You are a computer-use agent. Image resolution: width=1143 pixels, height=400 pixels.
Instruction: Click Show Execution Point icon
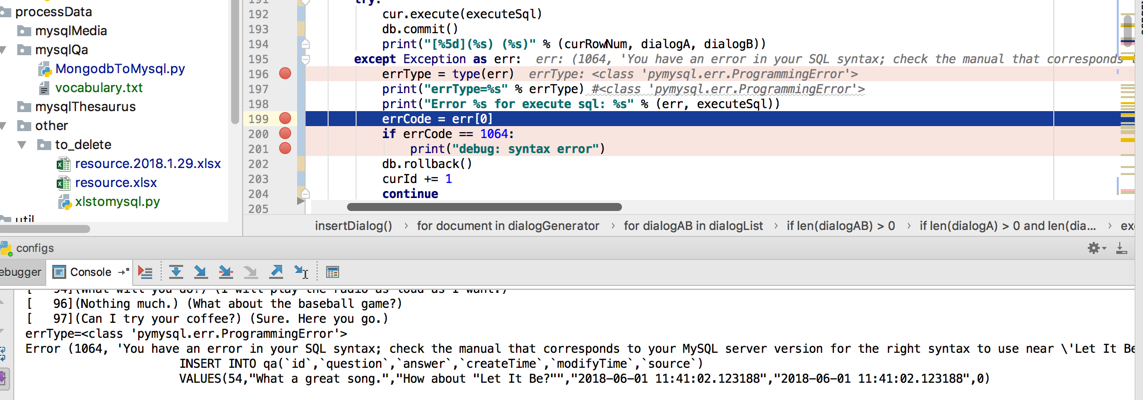(x=145, y=272)
